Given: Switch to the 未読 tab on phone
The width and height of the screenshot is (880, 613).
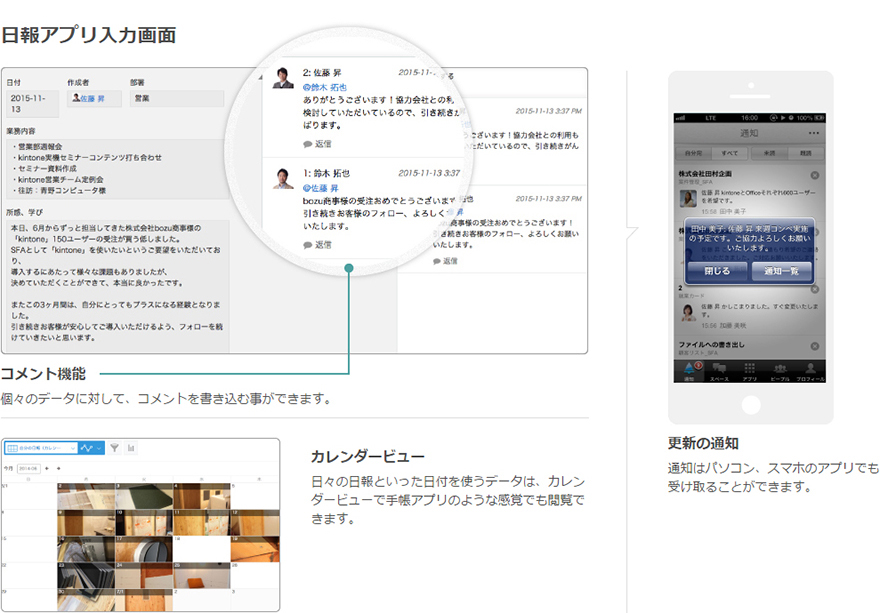Looking at the screenshot, I should coord(769,153).
